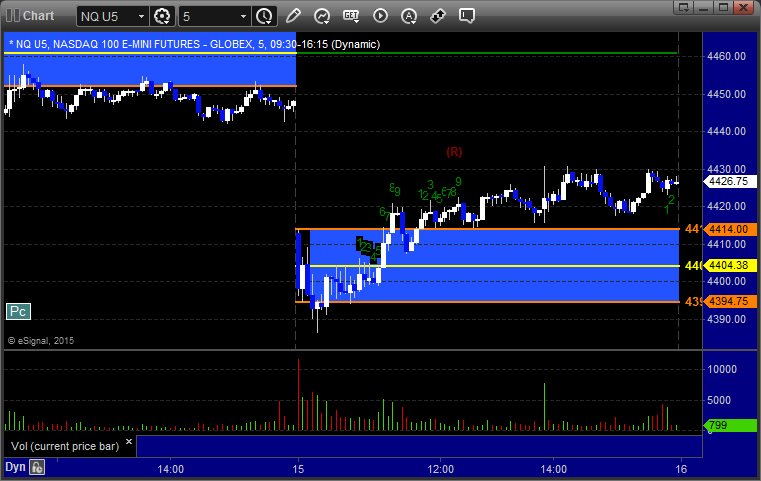Click 4460.00 on the price axis

pos(727,56)
